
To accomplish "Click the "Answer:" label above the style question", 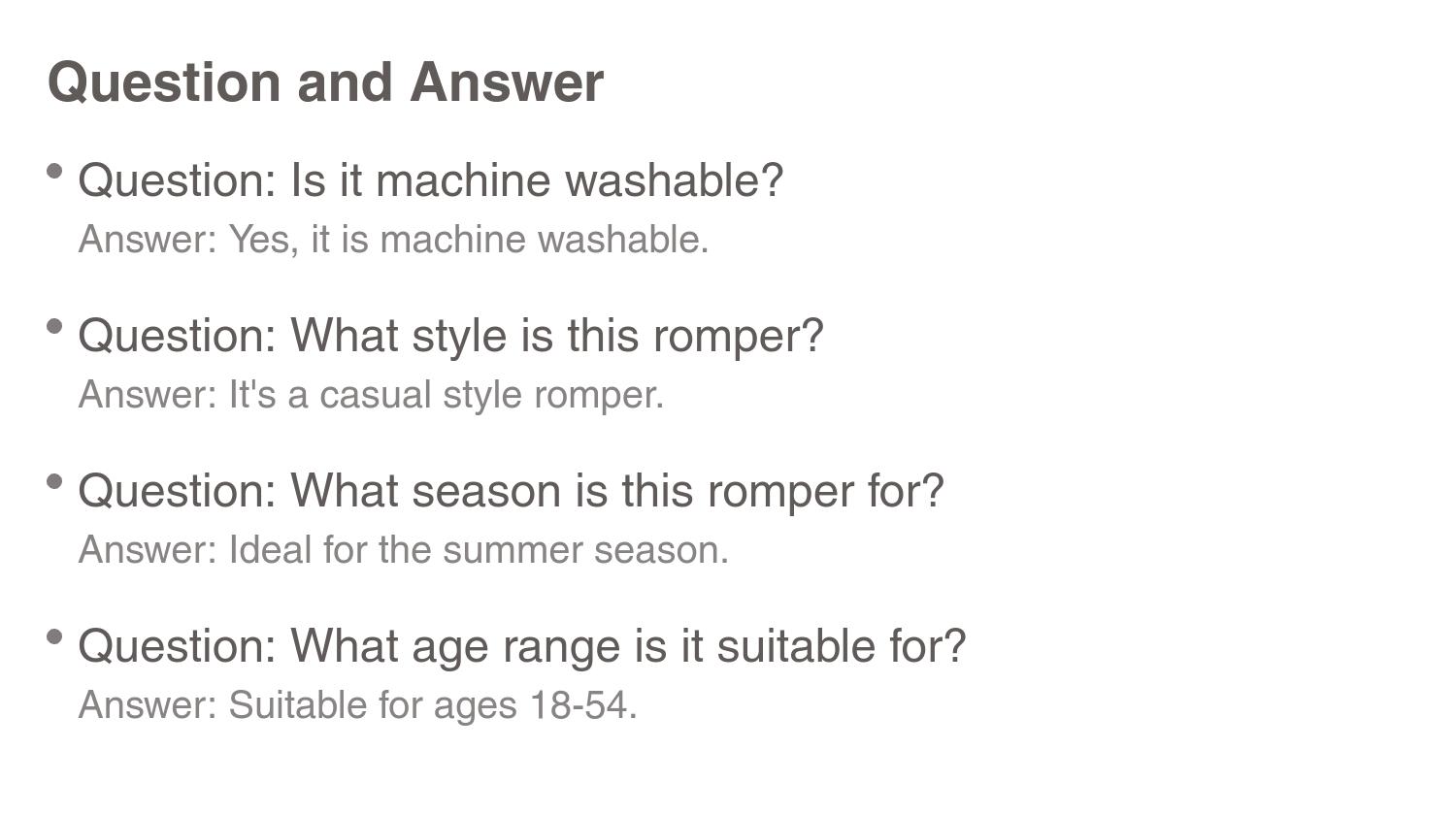I will click(x=148, y=240).
